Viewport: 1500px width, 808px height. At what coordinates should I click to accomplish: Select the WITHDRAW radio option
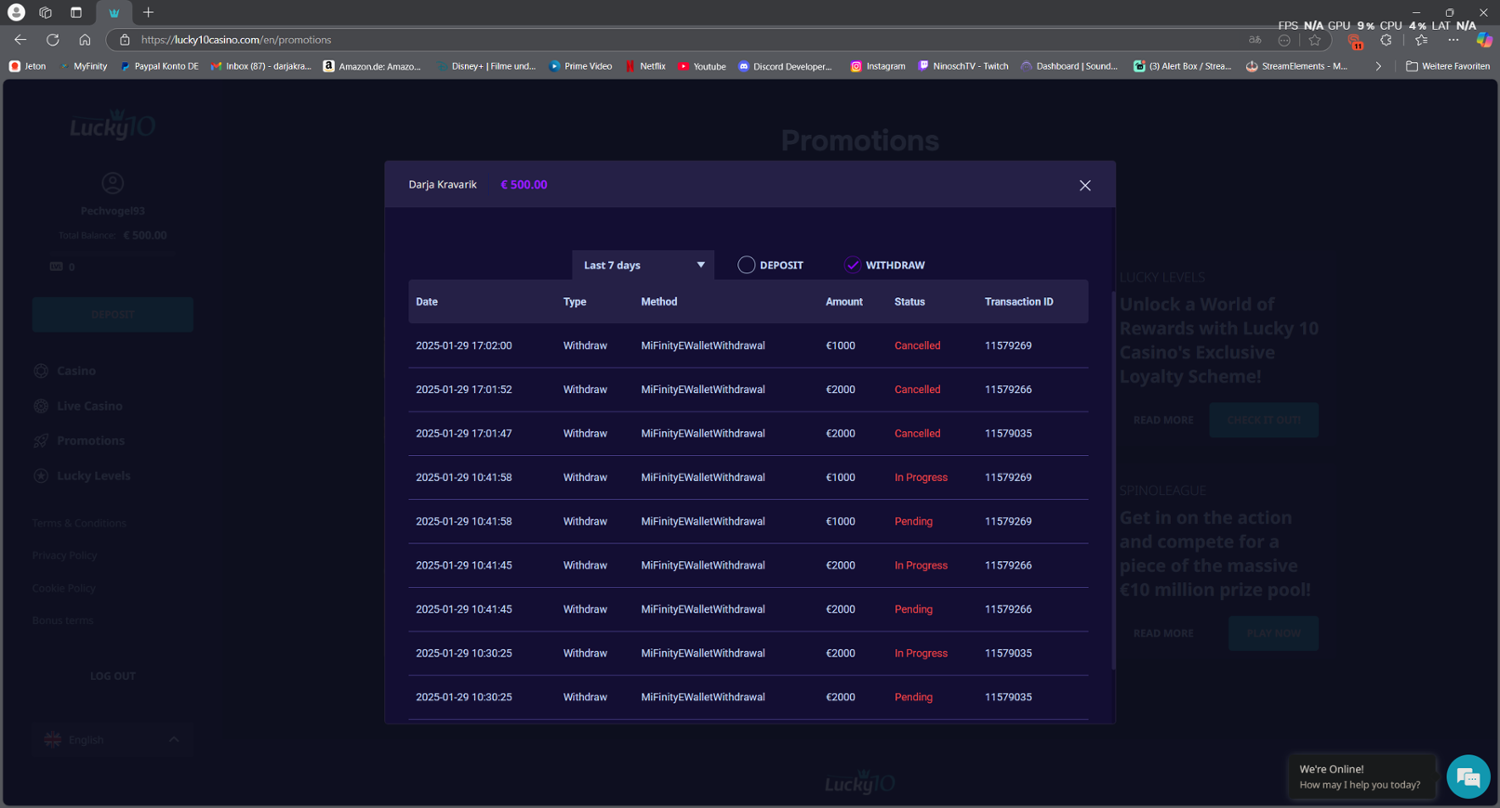click(x=853, y=265)
